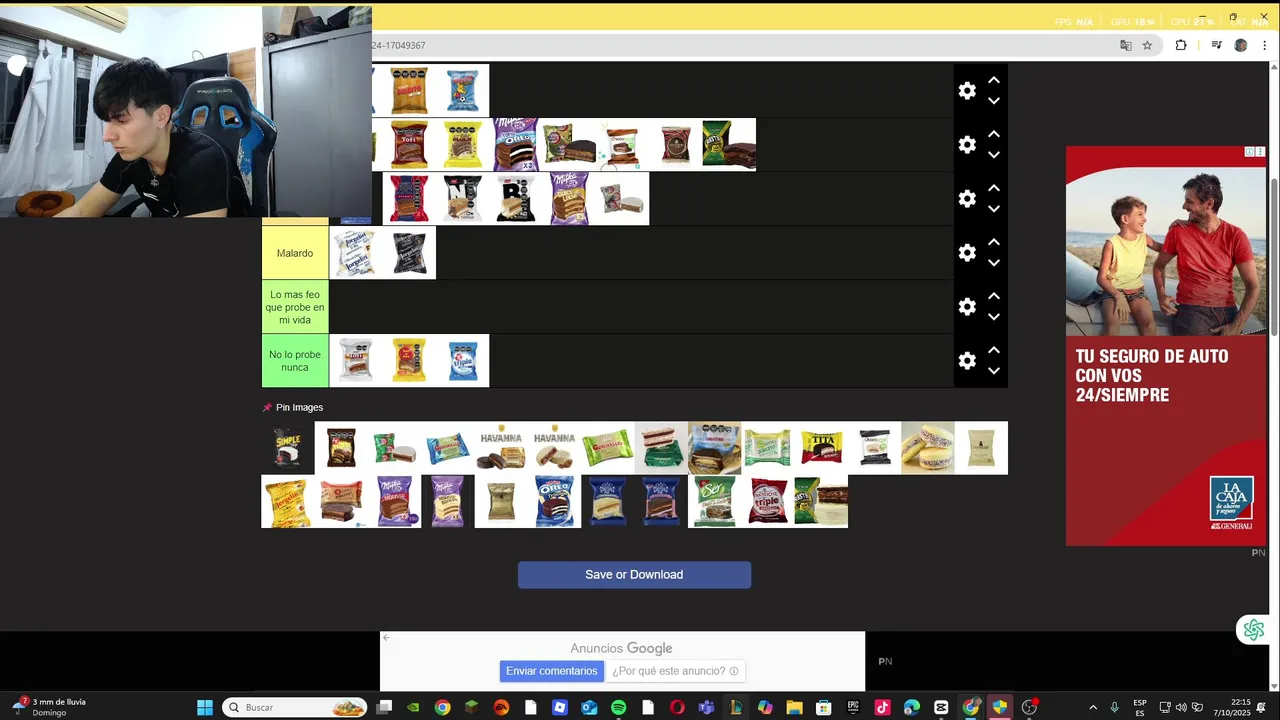Open settings gear for row with Milka dulce de leche
Screen dimensions: 1280x720
tap(967, 199)
